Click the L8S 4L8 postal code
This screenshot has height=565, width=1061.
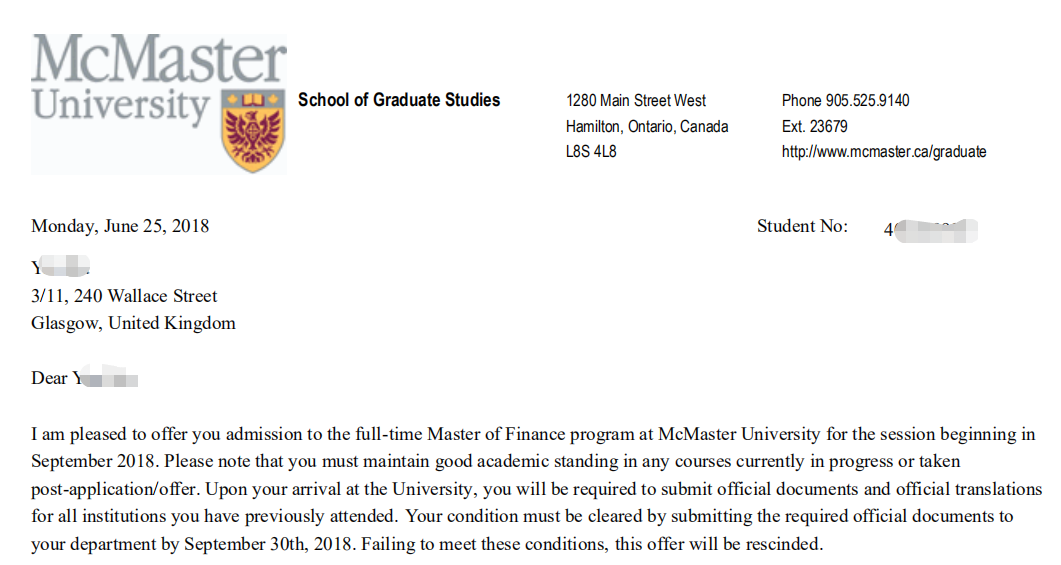click(591, 152)
